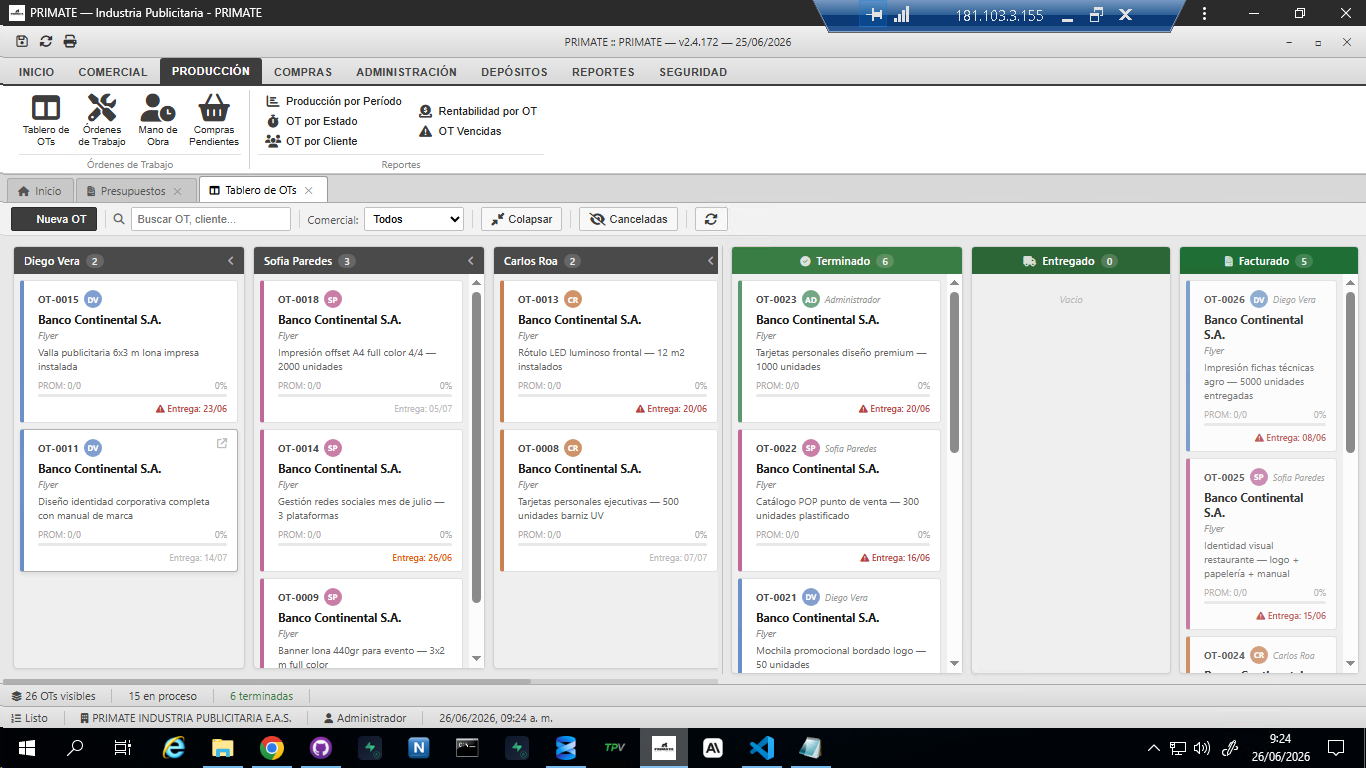Click the search magnifier icon
The image size is (1366, 768).
tap(119, 219)
